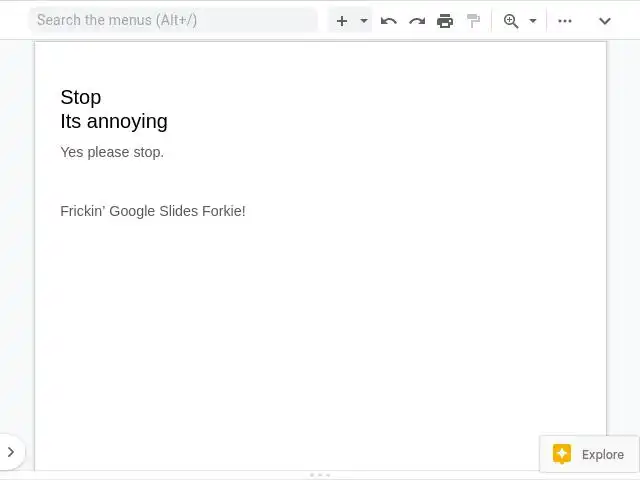
Task: Click the "Yes please stop." text
Action: tap(112, 152)
